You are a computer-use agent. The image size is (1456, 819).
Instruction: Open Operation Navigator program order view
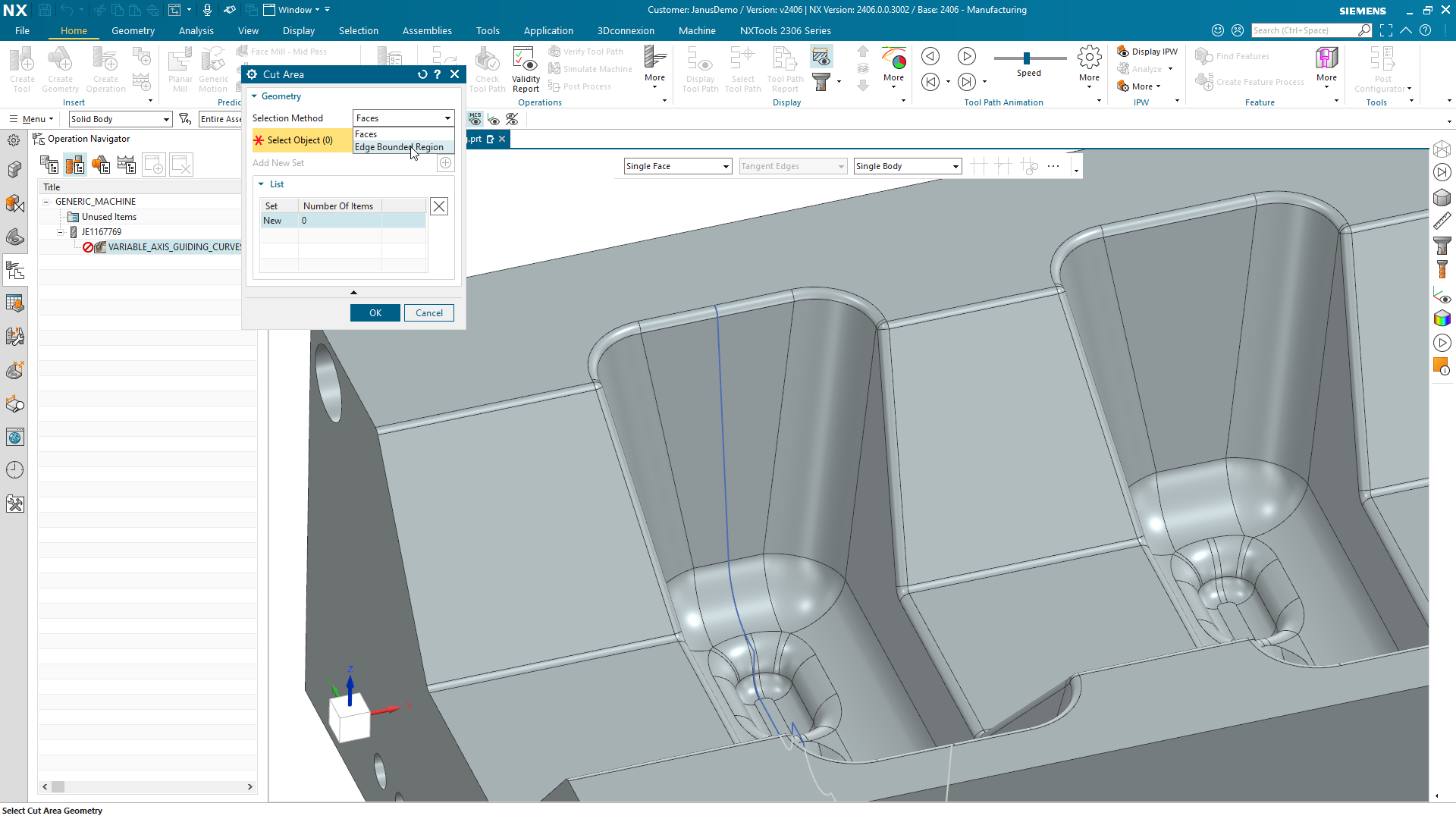[x=49, y=165]
